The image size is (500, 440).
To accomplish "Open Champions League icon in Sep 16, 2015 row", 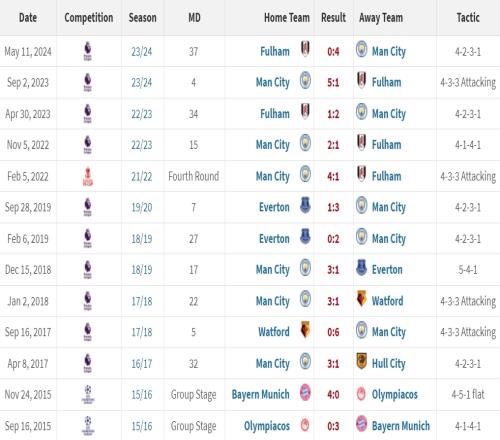I will [x=88, y=426].
